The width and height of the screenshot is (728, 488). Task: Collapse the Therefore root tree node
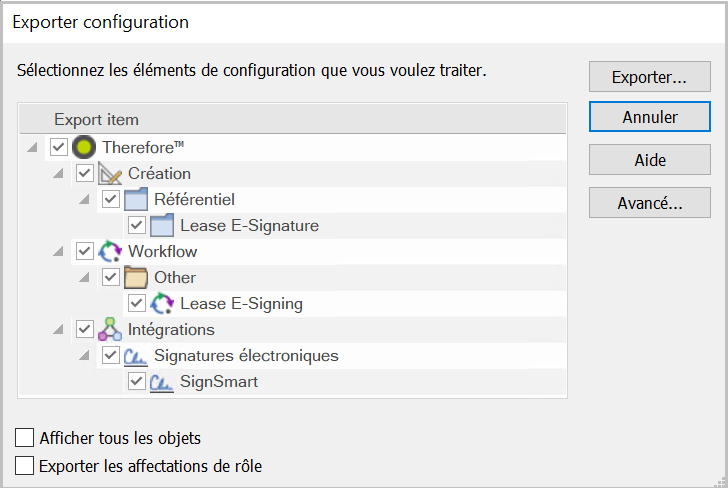(x=32, y=148)
